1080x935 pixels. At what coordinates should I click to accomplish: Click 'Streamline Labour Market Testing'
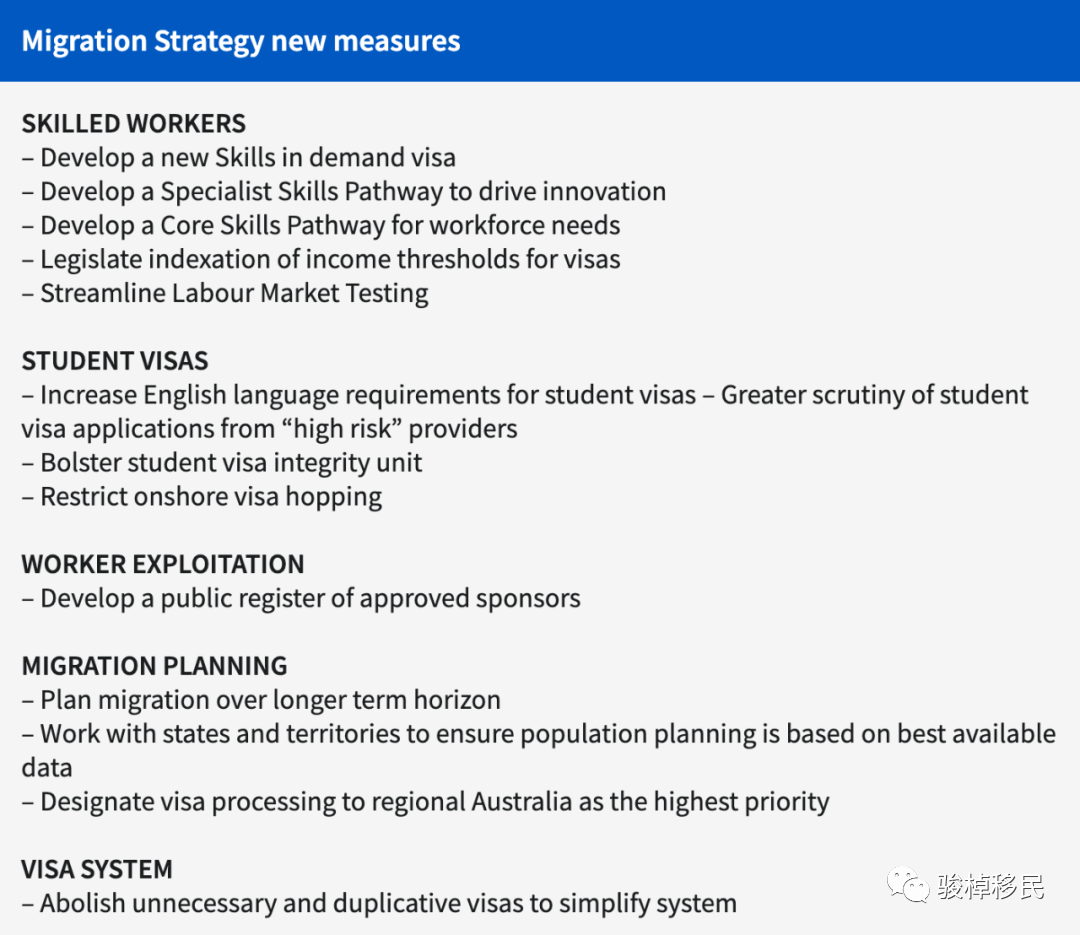coord(225,294)
